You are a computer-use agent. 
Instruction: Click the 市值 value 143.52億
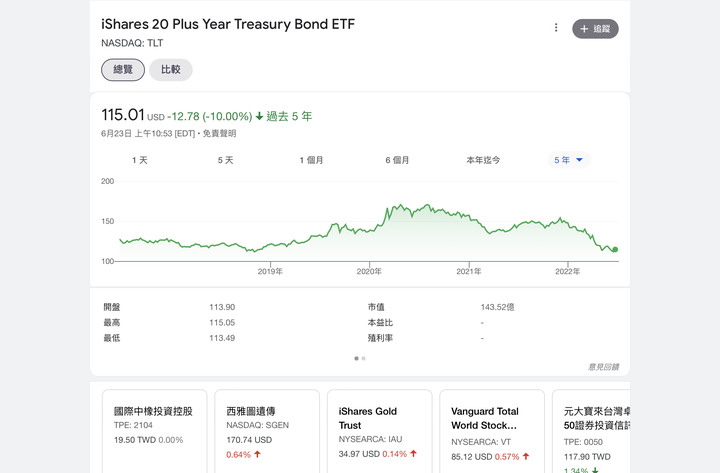pyautogui.click(x=498, y=307)
